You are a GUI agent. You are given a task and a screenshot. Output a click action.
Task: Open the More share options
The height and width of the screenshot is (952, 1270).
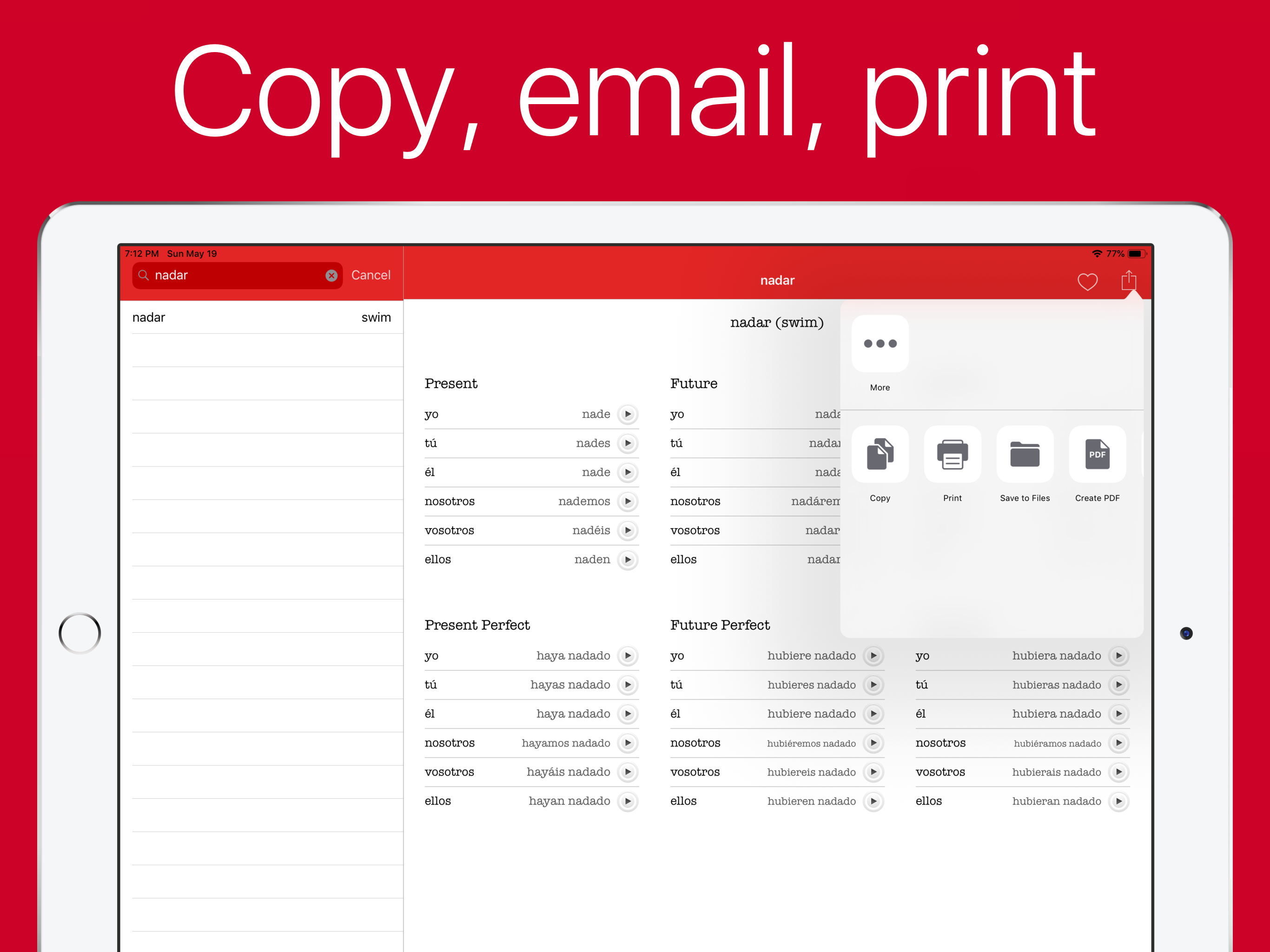coord(880,344)
